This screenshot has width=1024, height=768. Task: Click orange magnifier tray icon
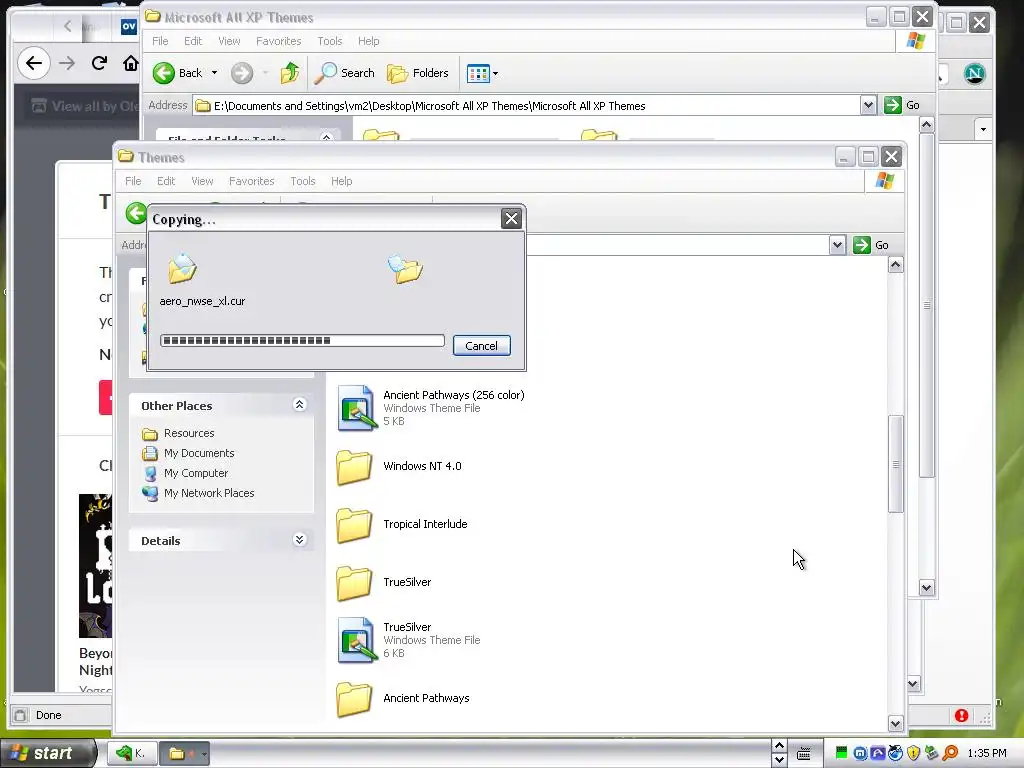(950, 753)
